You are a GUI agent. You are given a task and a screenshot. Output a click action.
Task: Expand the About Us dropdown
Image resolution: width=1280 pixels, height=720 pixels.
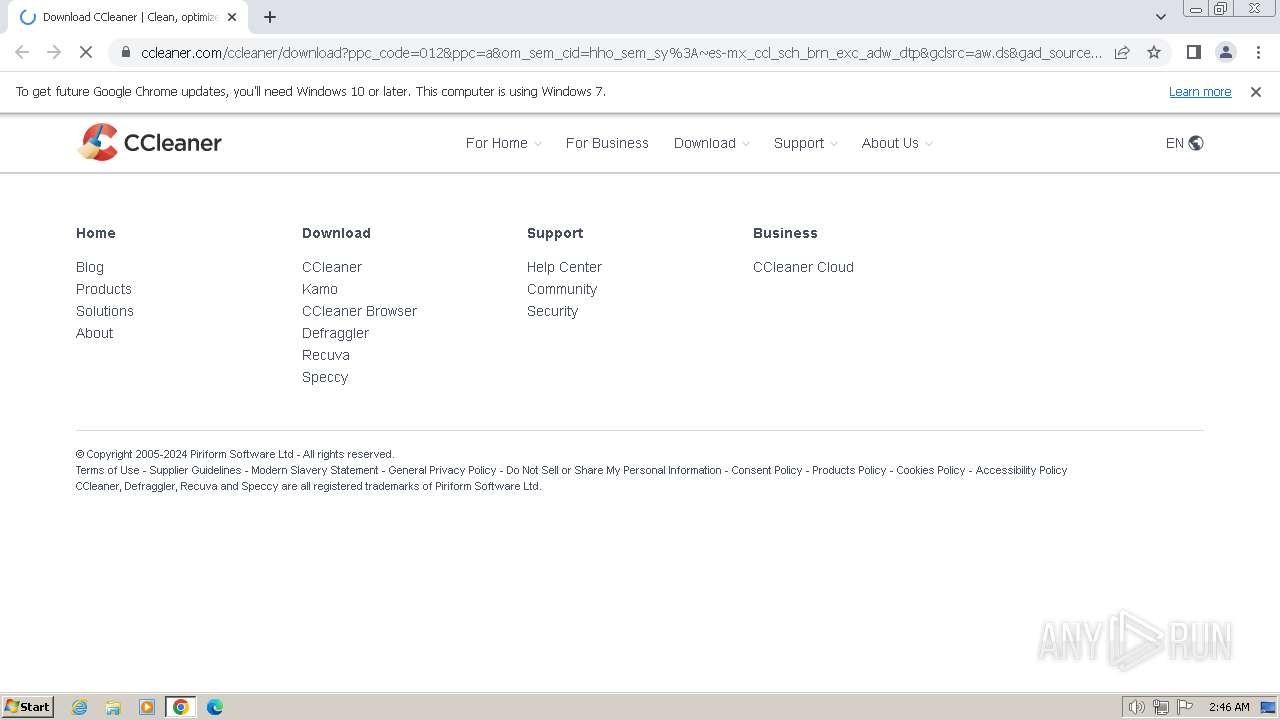click(x=897, y=143)
